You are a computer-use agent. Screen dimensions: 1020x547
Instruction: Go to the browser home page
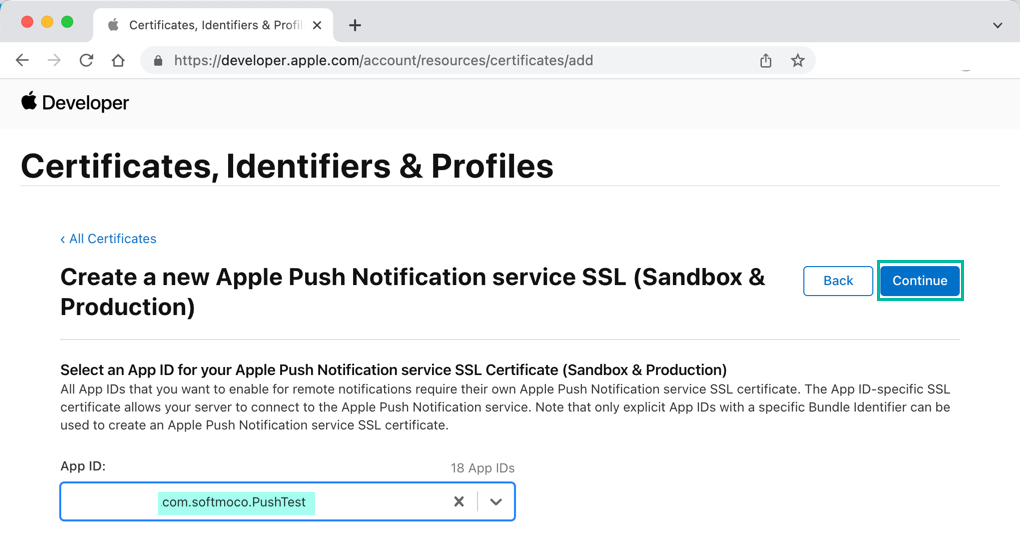[118, 60]
